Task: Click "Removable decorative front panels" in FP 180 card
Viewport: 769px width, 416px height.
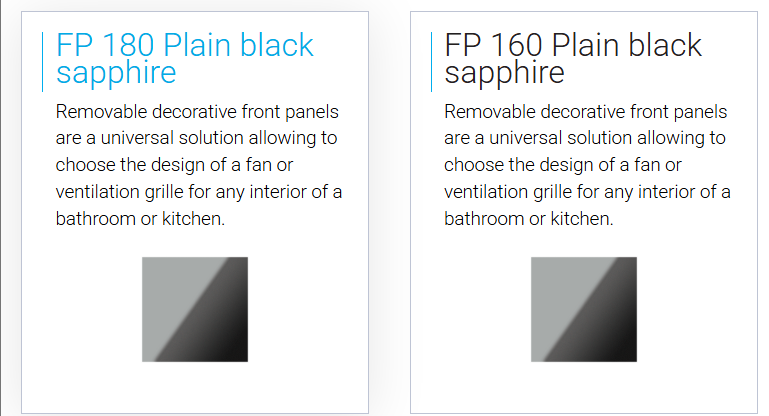Action: (x=197, y=112)
